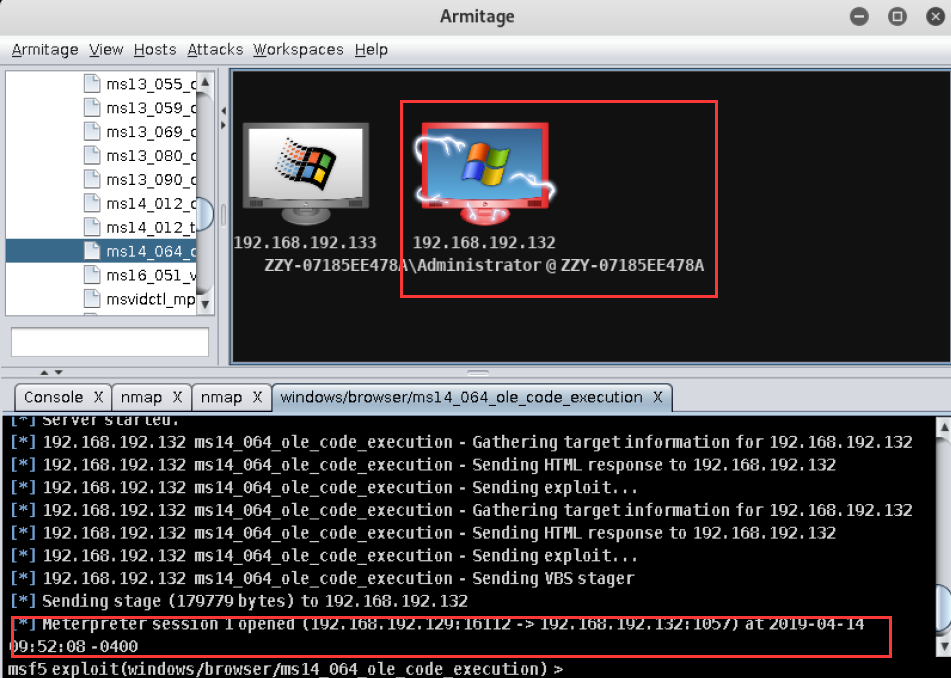Click the horizontal splitter down arrow
Image resolution: width=951 pixels, height=678 pixels.
(59, 372)
